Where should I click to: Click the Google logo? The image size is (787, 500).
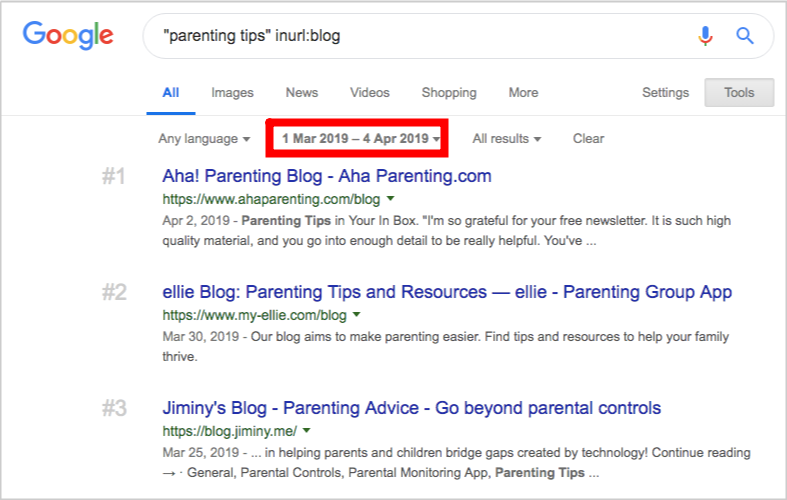[68, 35]
